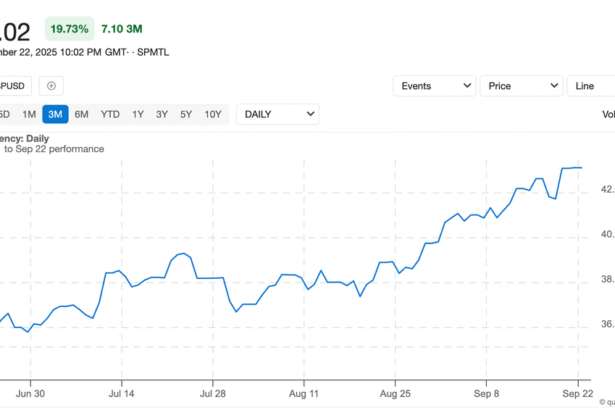Open the Events dropdown

[x=434, y=86]
